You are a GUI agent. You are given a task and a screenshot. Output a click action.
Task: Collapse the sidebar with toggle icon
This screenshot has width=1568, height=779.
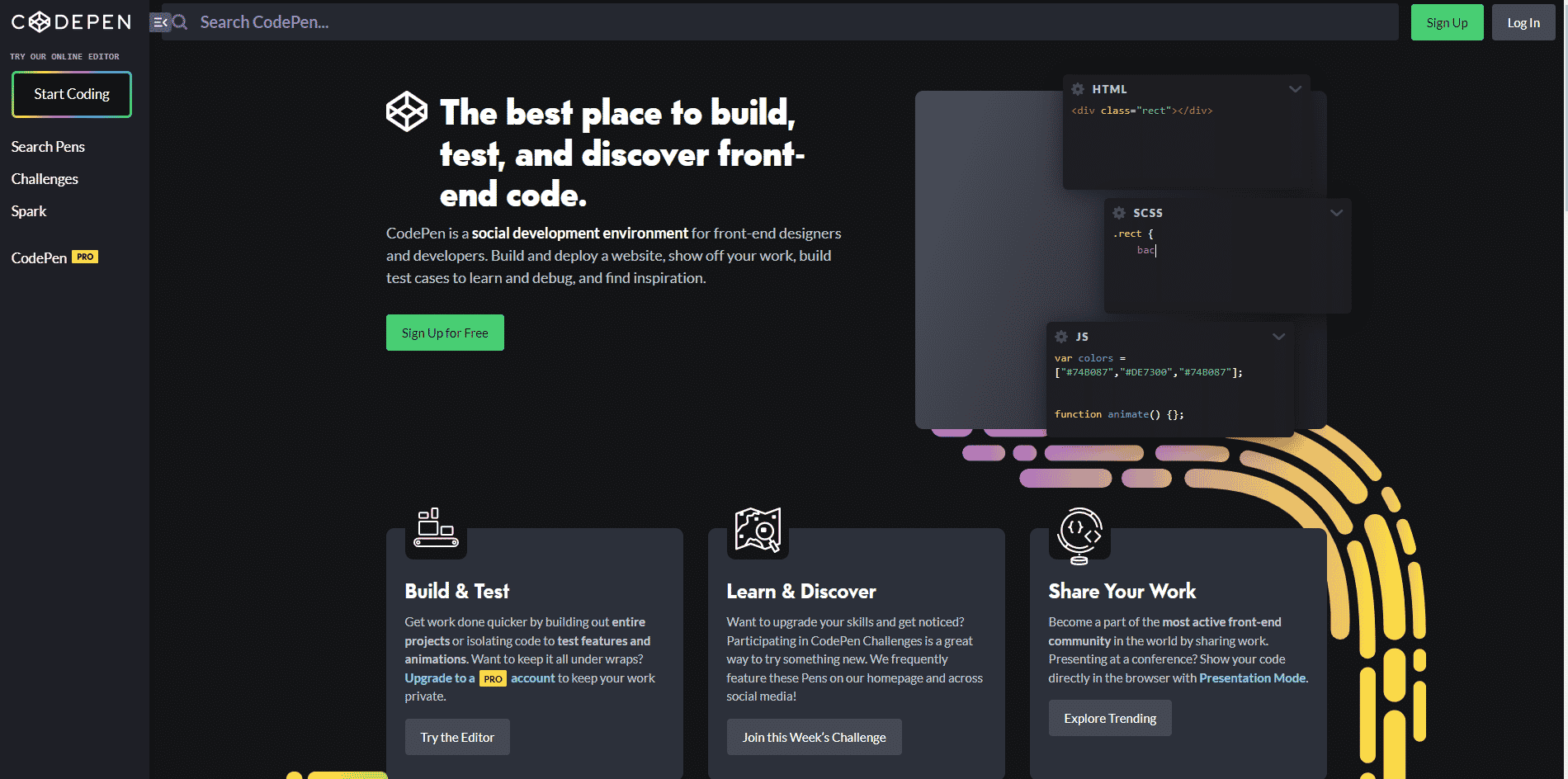(x=159, y=22)
